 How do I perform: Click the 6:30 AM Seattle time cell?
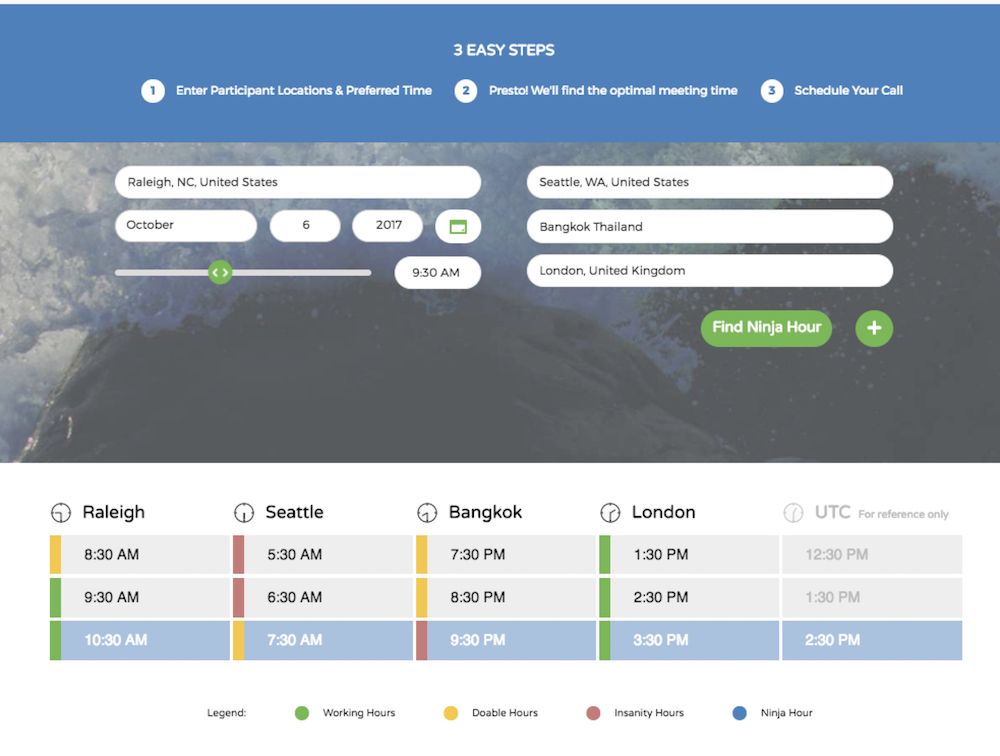(322, 598)
